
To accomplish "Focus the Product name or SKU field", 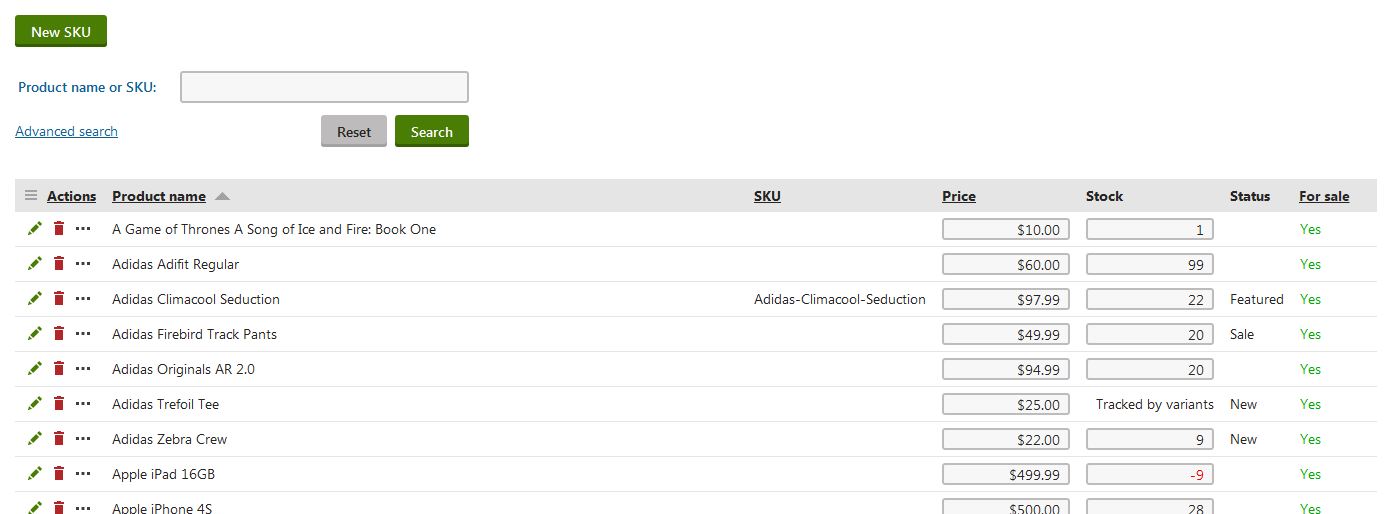I will (x=324, y=87).
